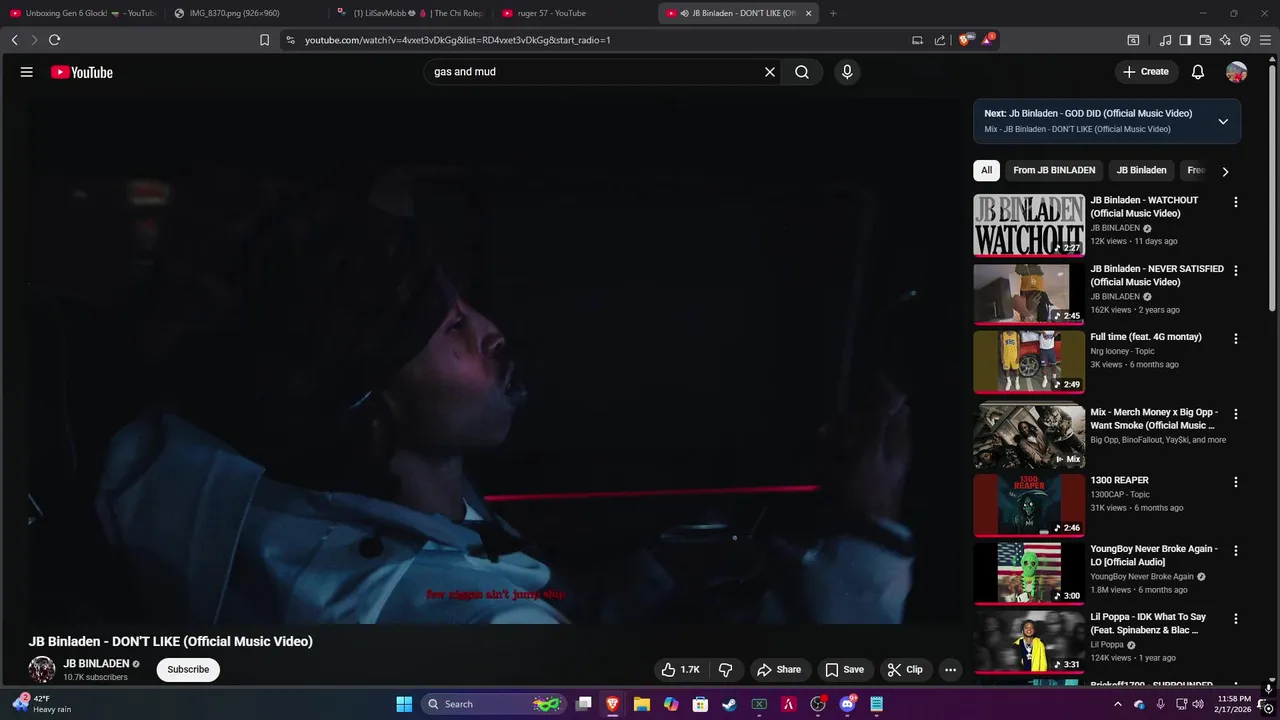Open the account avatar menu

[x=1237, y=72]
